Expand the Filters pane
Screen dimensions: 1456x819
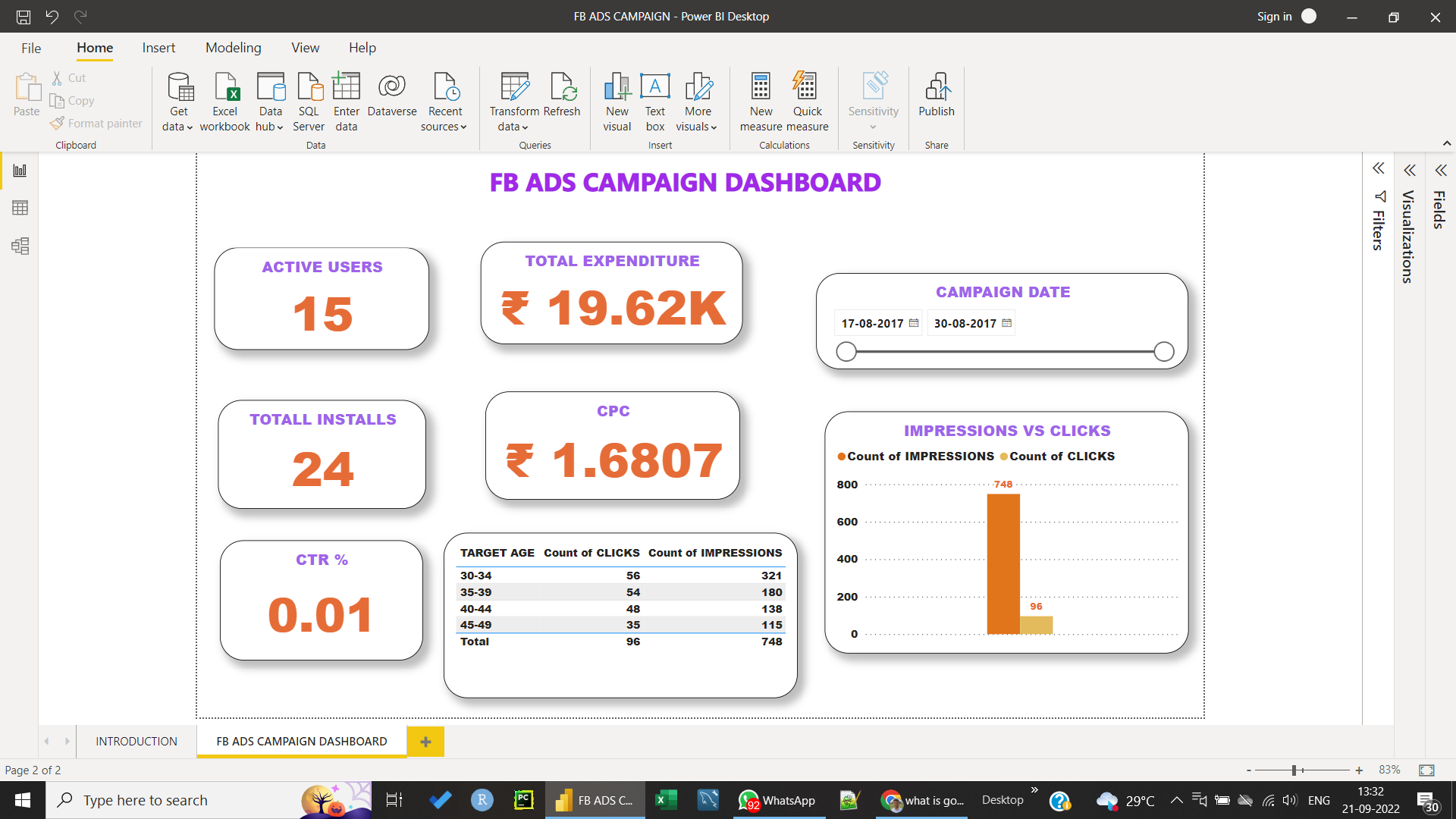point(1379,168)
